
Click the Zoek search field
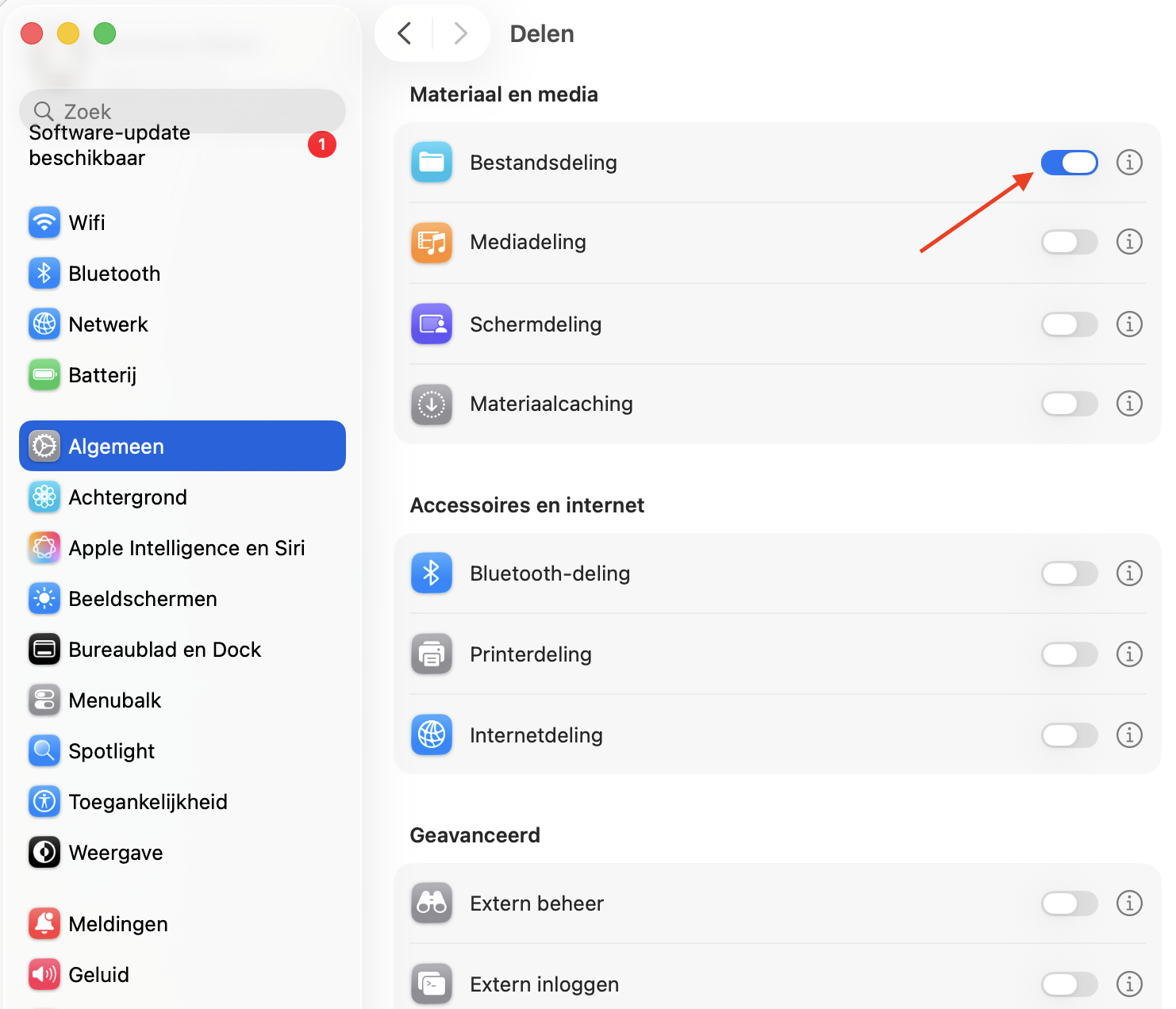[183, 111]
